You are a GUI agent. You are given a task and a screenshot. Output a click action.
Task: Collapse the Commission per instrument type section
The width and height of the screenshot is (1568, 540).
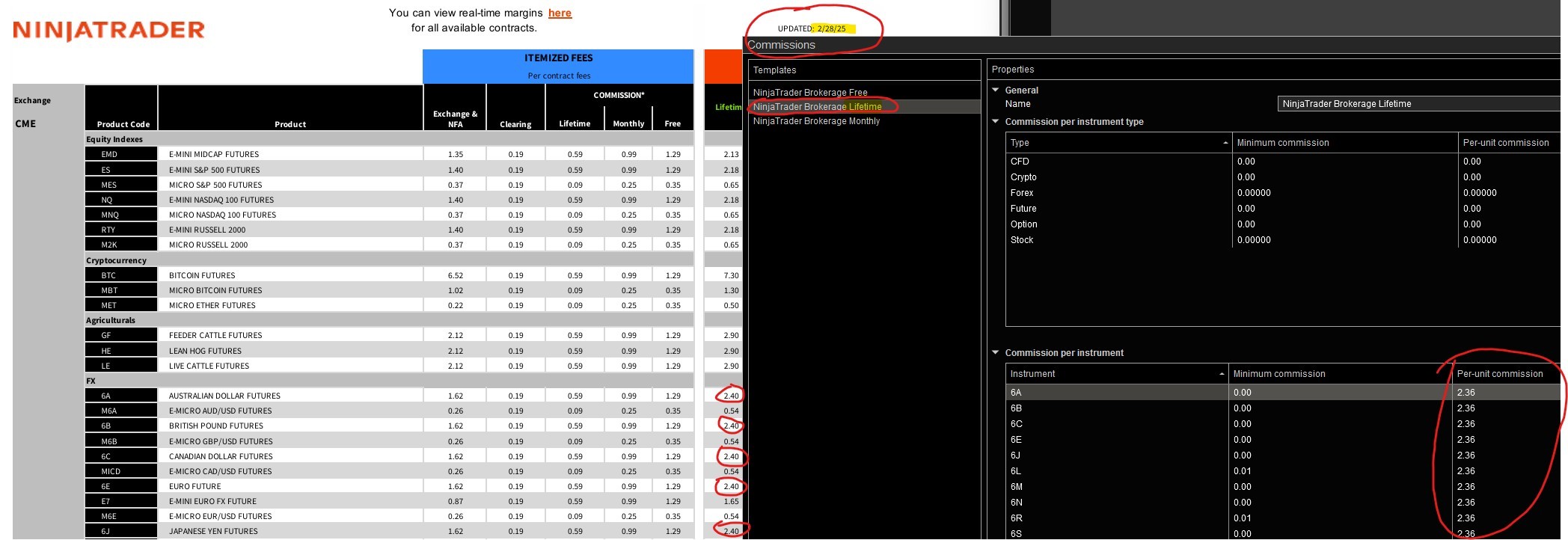coord(996,121)
